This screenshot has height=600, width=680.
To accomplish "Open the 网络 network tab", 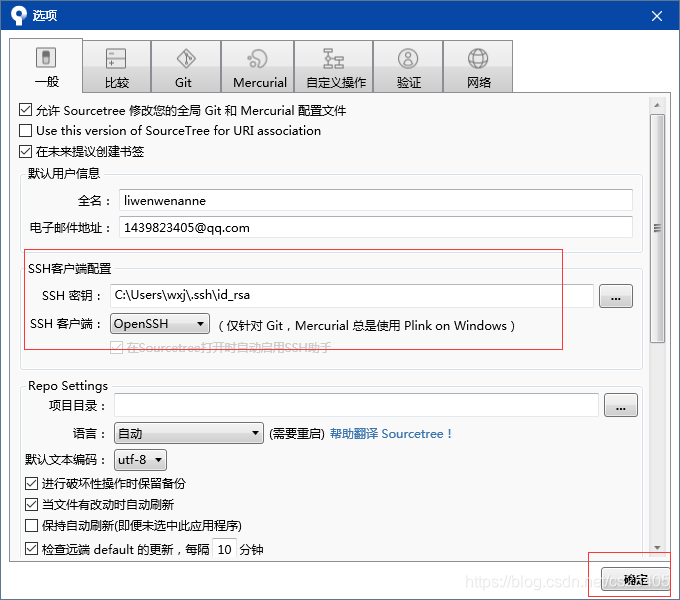I will pos(478,67).
